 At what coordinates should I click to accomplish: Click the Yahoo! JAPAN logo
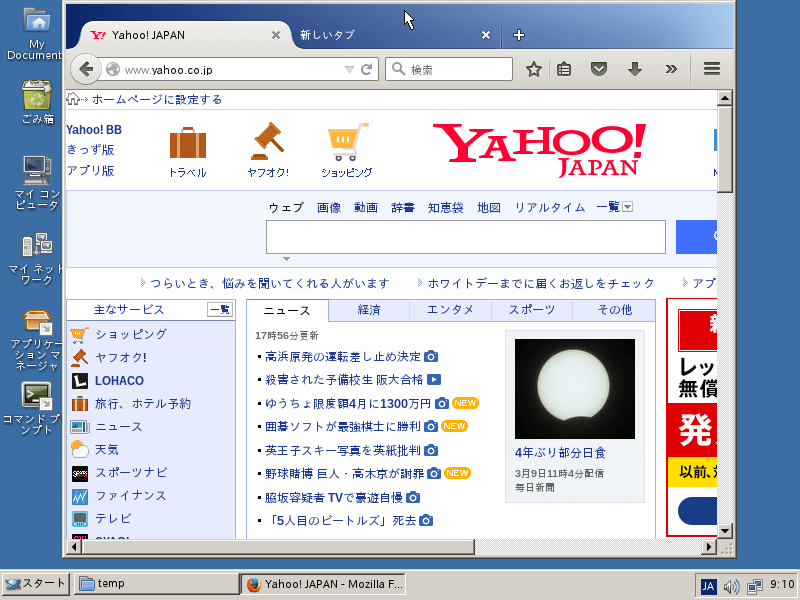click(x=539, y=150)
